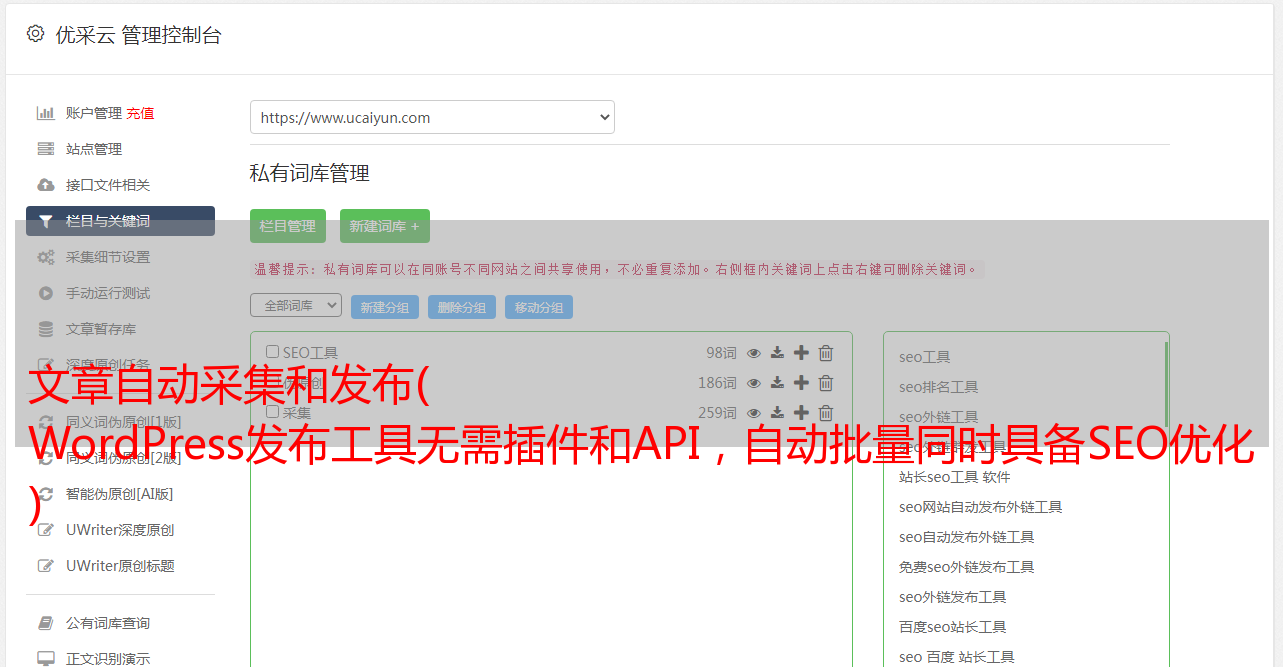
Task: Open the https://www.ucaiyun.com site dropdown
Action: point(432,117)
